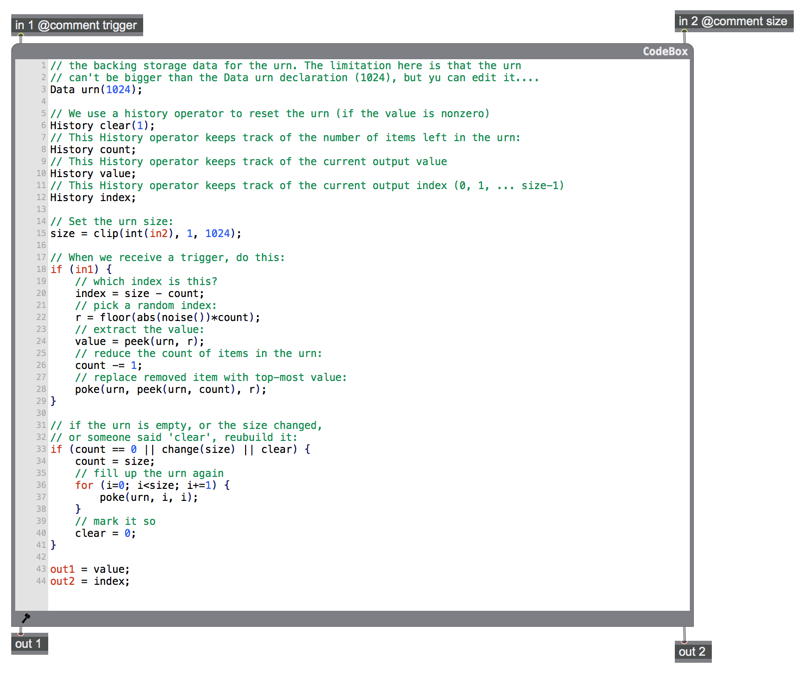The height and width of the screenshot is (674, 800).
Task: Click the "// or someone said 'clear'" comment
Action: [173, 438]
